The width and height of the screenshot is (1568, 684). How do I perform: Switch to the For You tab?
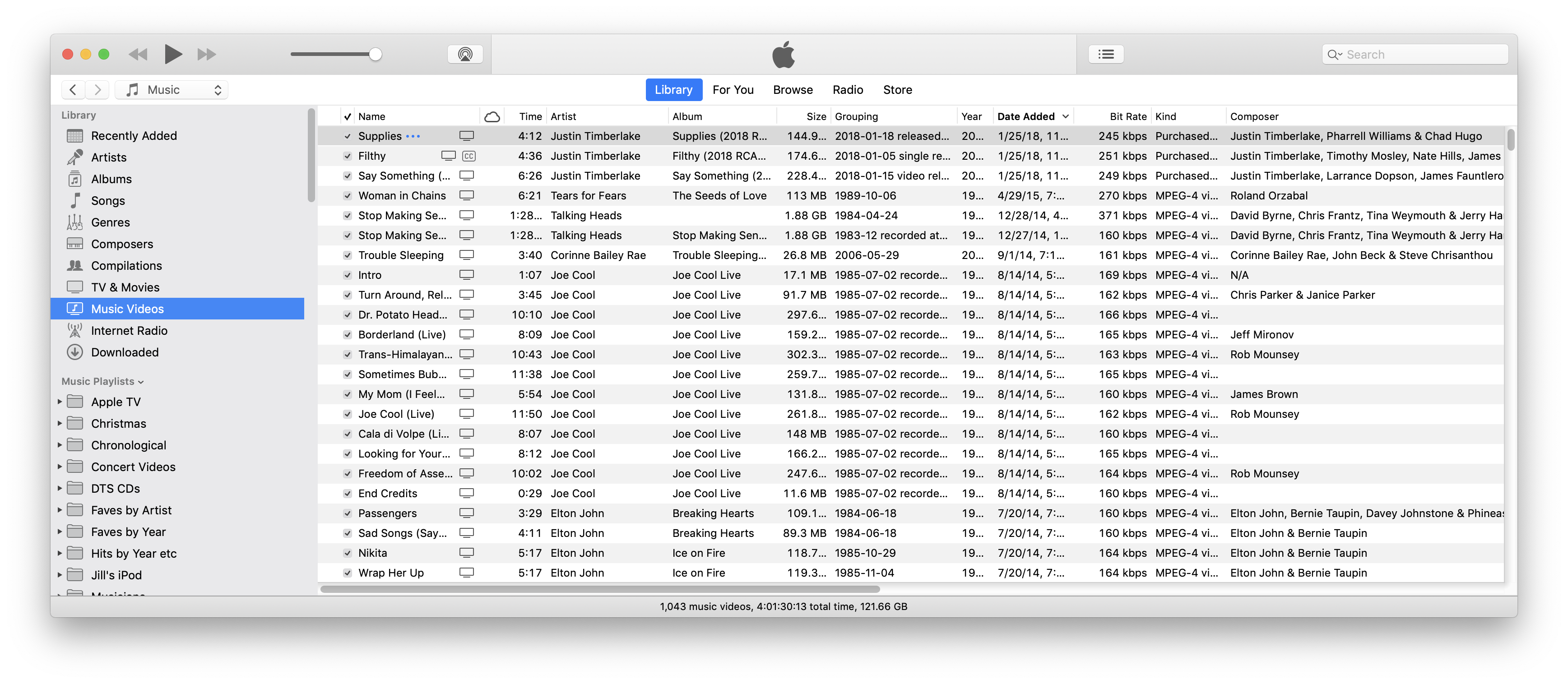pyautogui.click(x=732, y=90)
